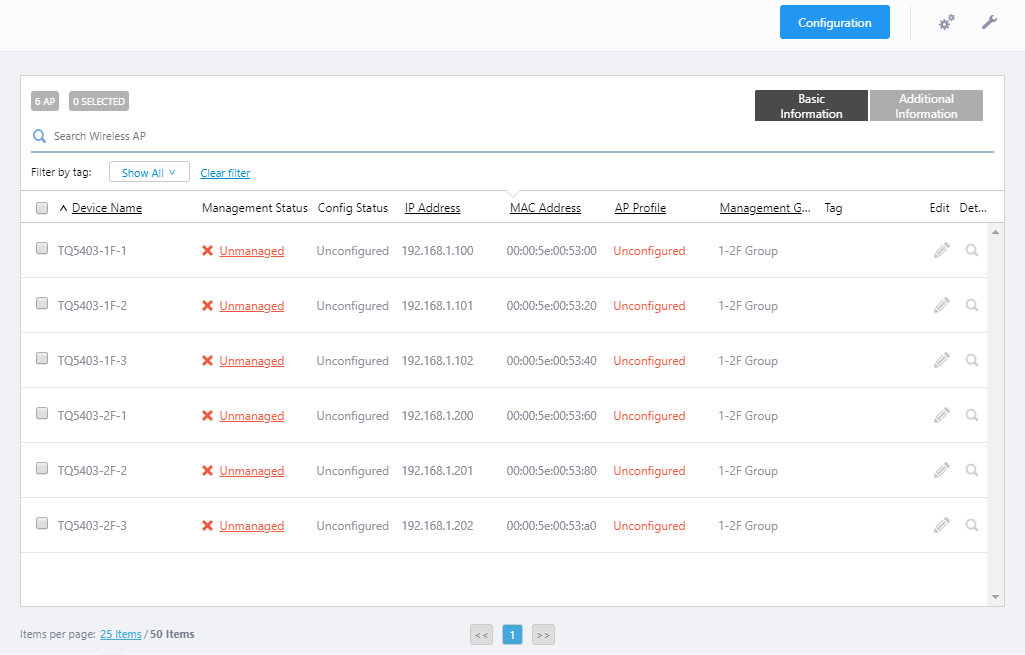Open details magnifier for TQ5403-2F-2
1025x655 pixels.
971,470
